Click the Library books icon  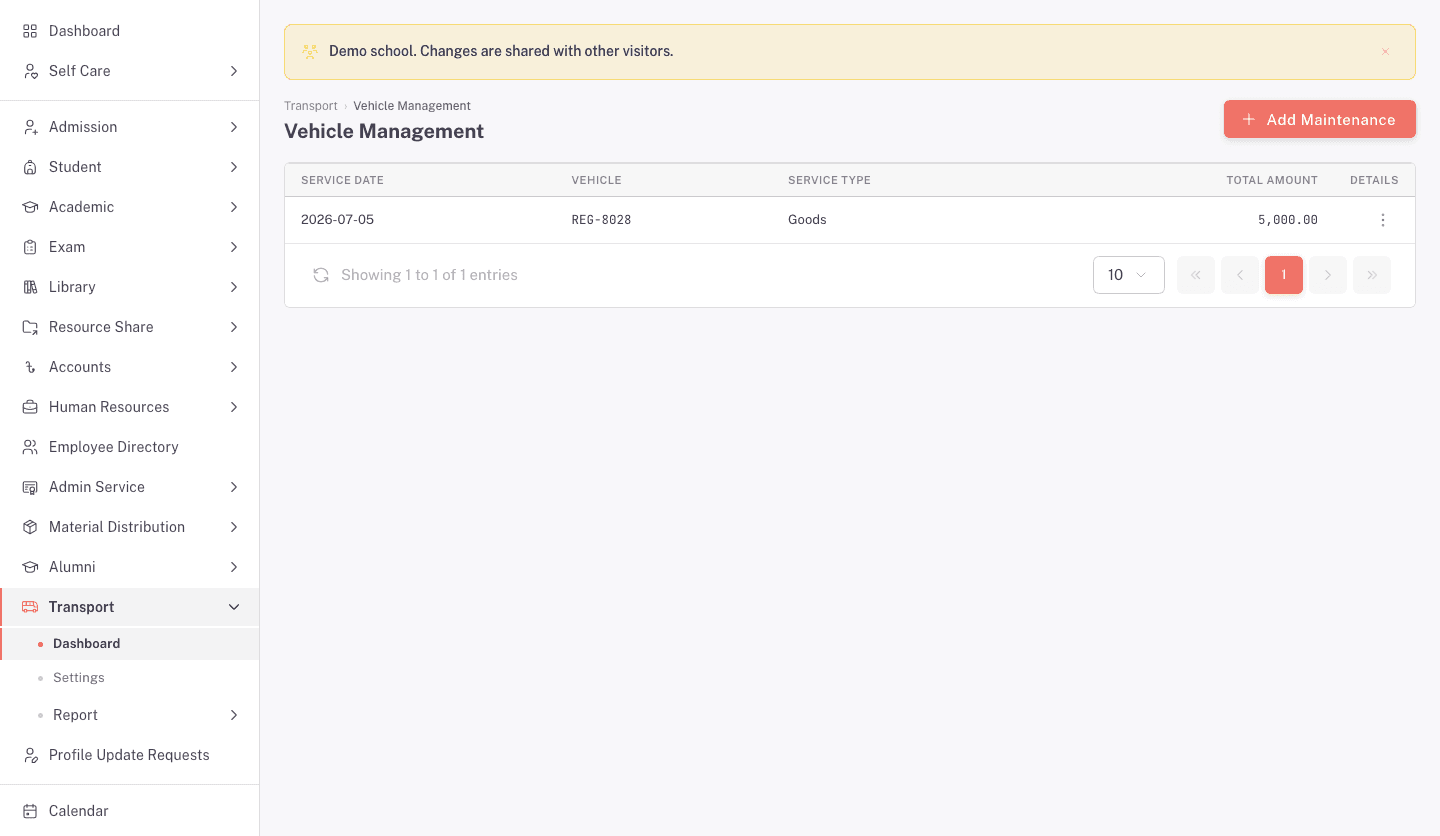(30, 287)
